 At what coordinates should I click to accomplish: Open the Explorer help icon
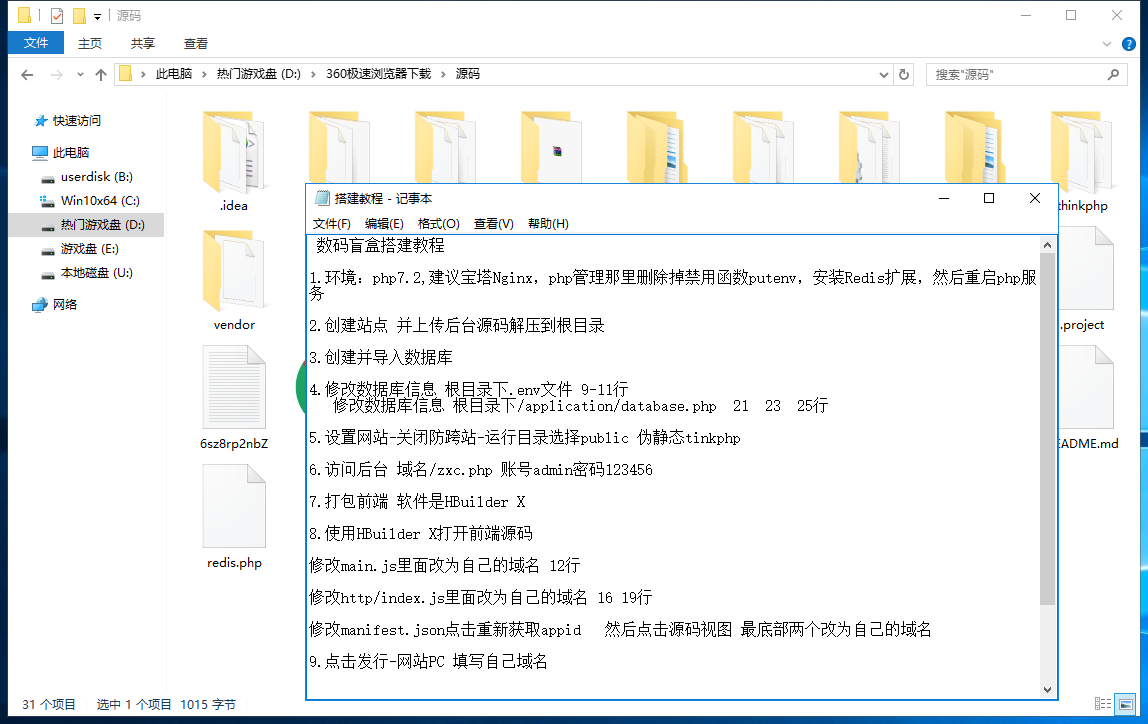1129,44
